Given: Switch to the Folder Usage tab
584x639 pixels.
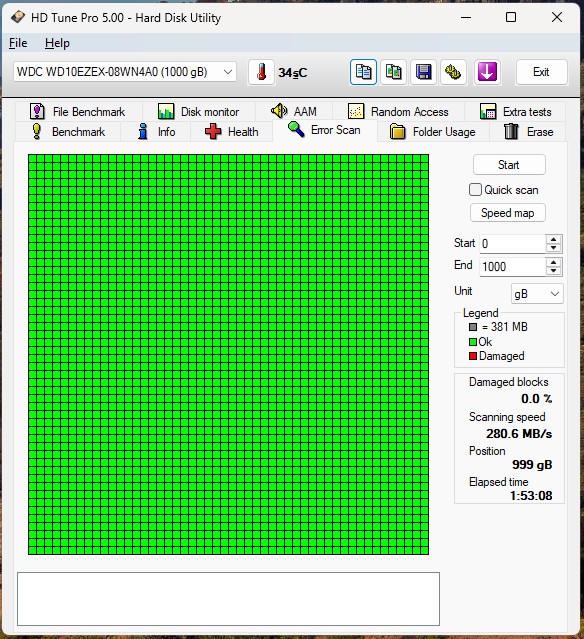Looking at the screenshot, I should 433,132.
